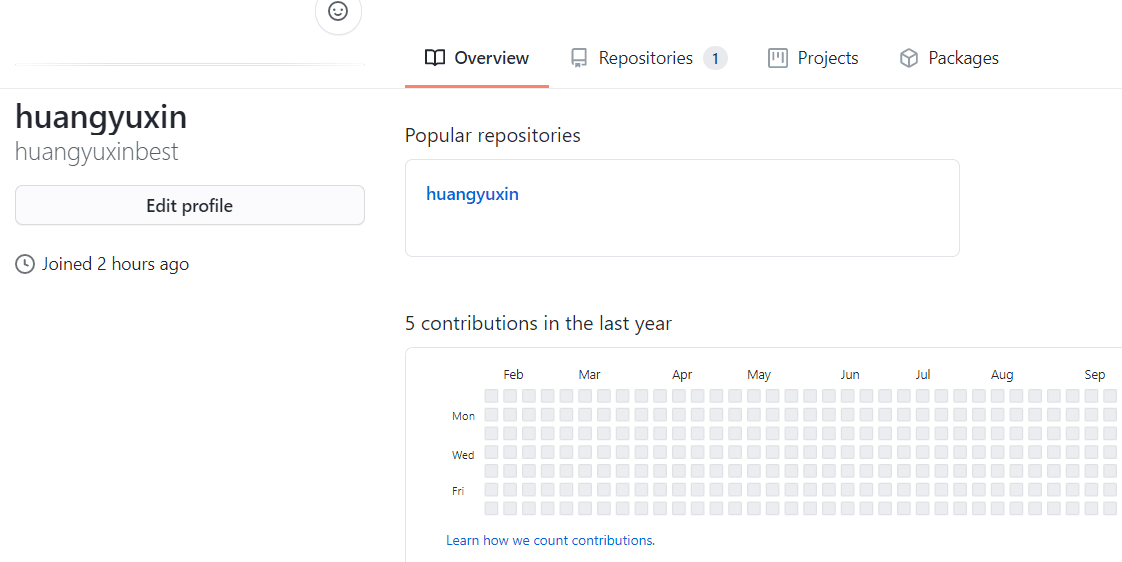
Task: Click the Overview book icon
Action: pos(434,58)
